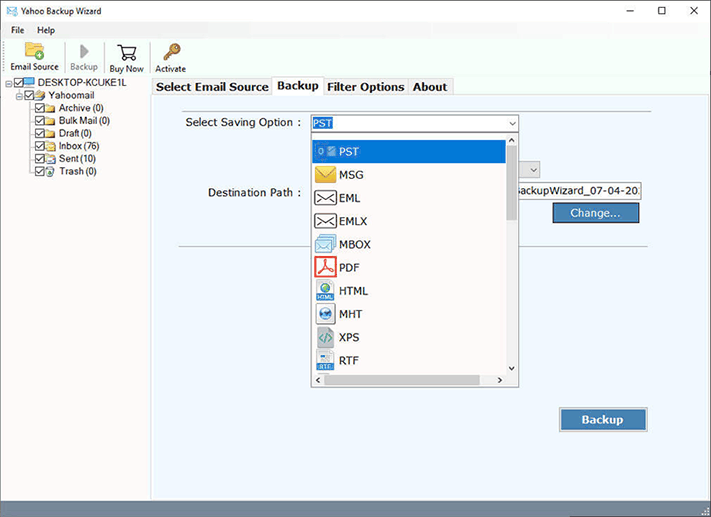The height and width of the screenshot is (517, 711).
Task: Collapse the Yahoomail tree node
Action: click(x=20, y=95)
